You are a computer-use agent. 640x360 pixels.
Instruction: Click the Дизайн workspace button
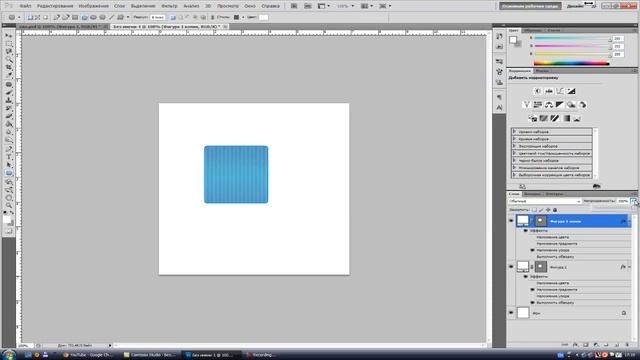(575, 6)
